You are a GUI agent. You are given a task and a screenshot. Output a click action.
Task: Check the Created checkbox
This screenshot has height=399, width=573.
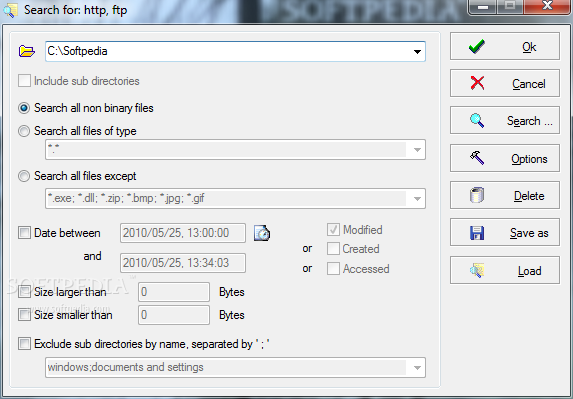(333, 249)
